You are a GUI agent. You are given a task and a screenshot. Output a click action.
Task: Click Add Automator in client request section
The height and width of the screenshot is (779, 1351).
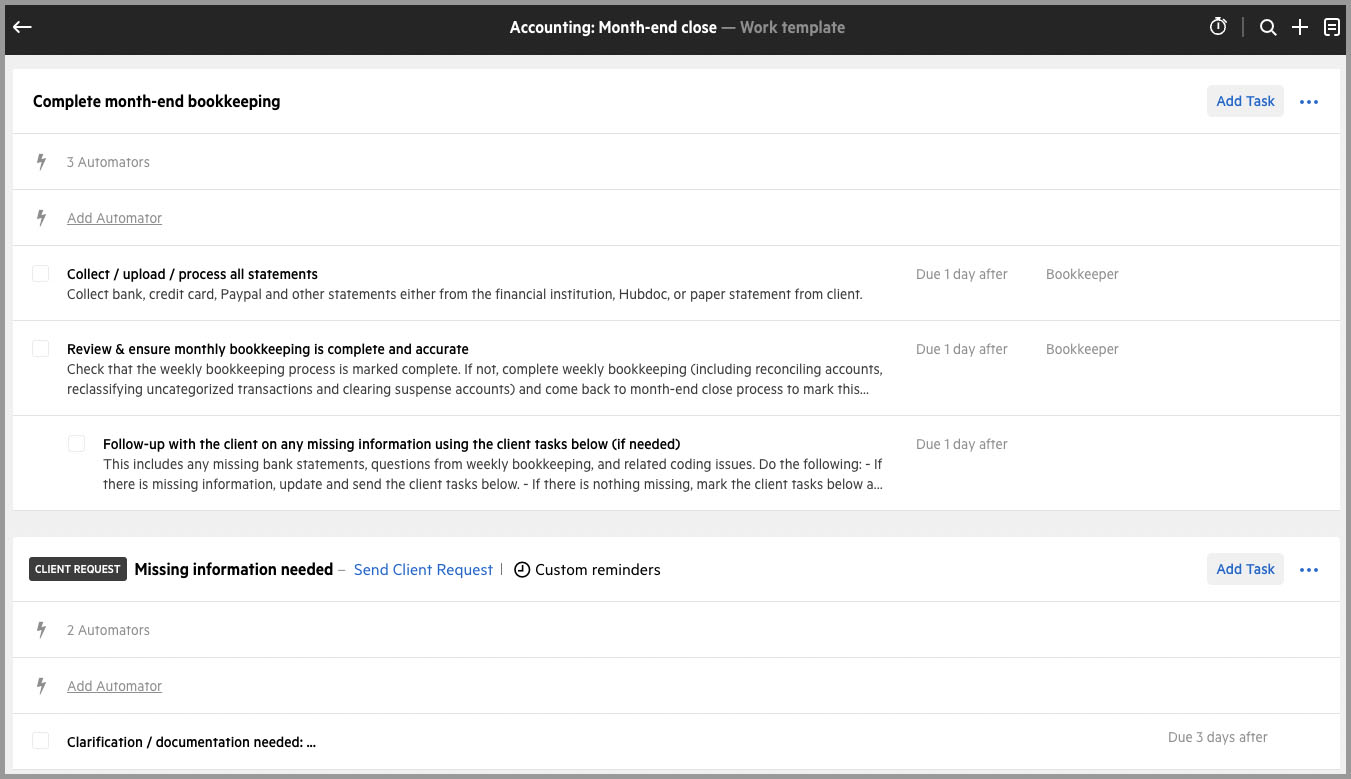(114, 686)
